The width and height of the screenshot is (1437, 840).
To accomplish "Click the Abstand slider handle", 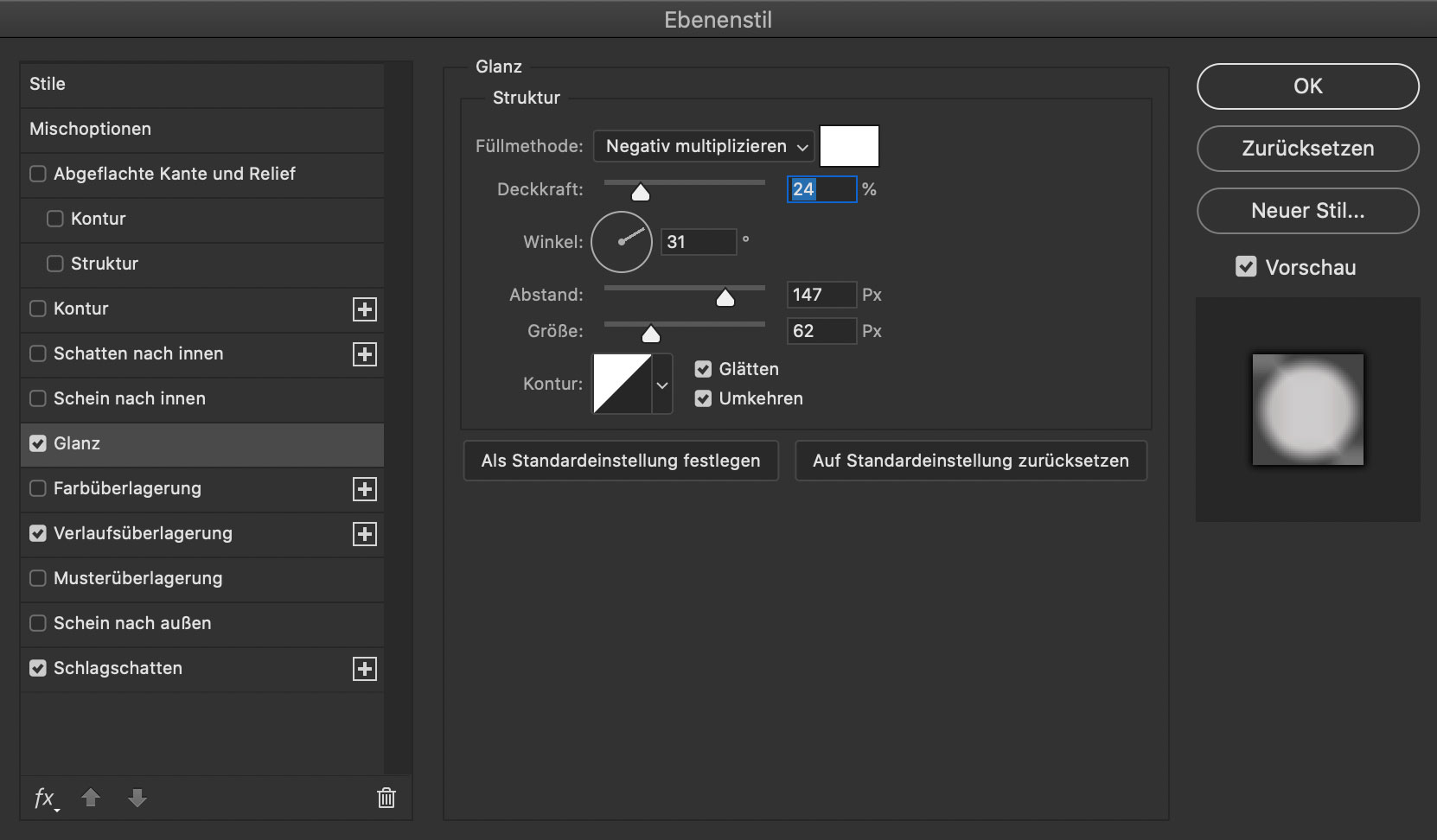I will coord(725,297).
